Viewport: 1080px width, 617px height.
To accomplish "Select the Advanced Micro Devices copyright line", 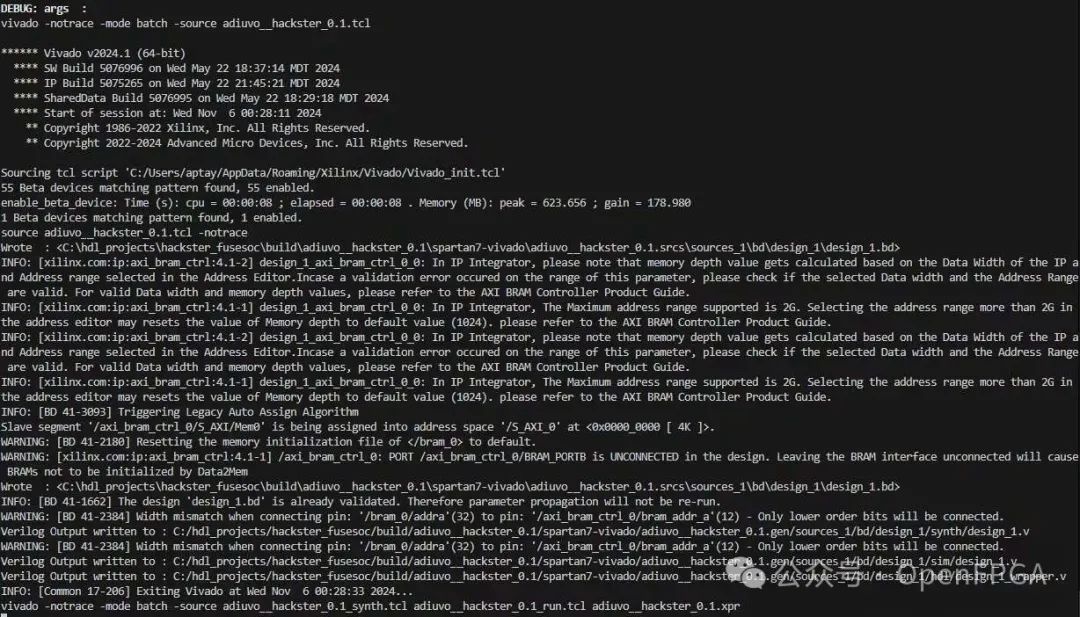I will 247,143.
